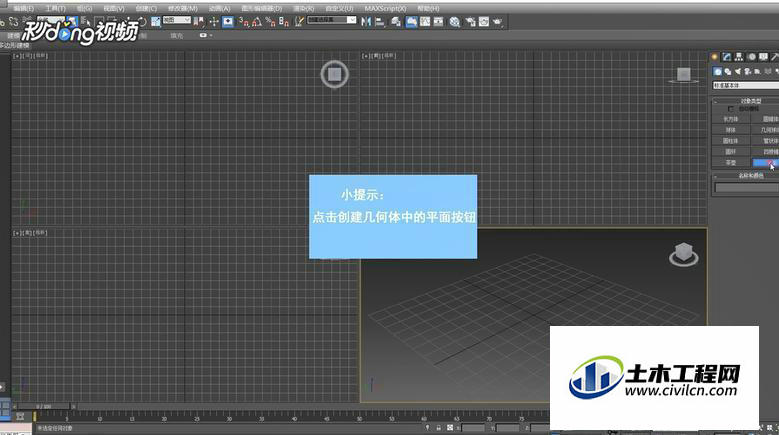Select the Geometry category icon
Viewport: 779px width, 435px height.
(717, 72)
